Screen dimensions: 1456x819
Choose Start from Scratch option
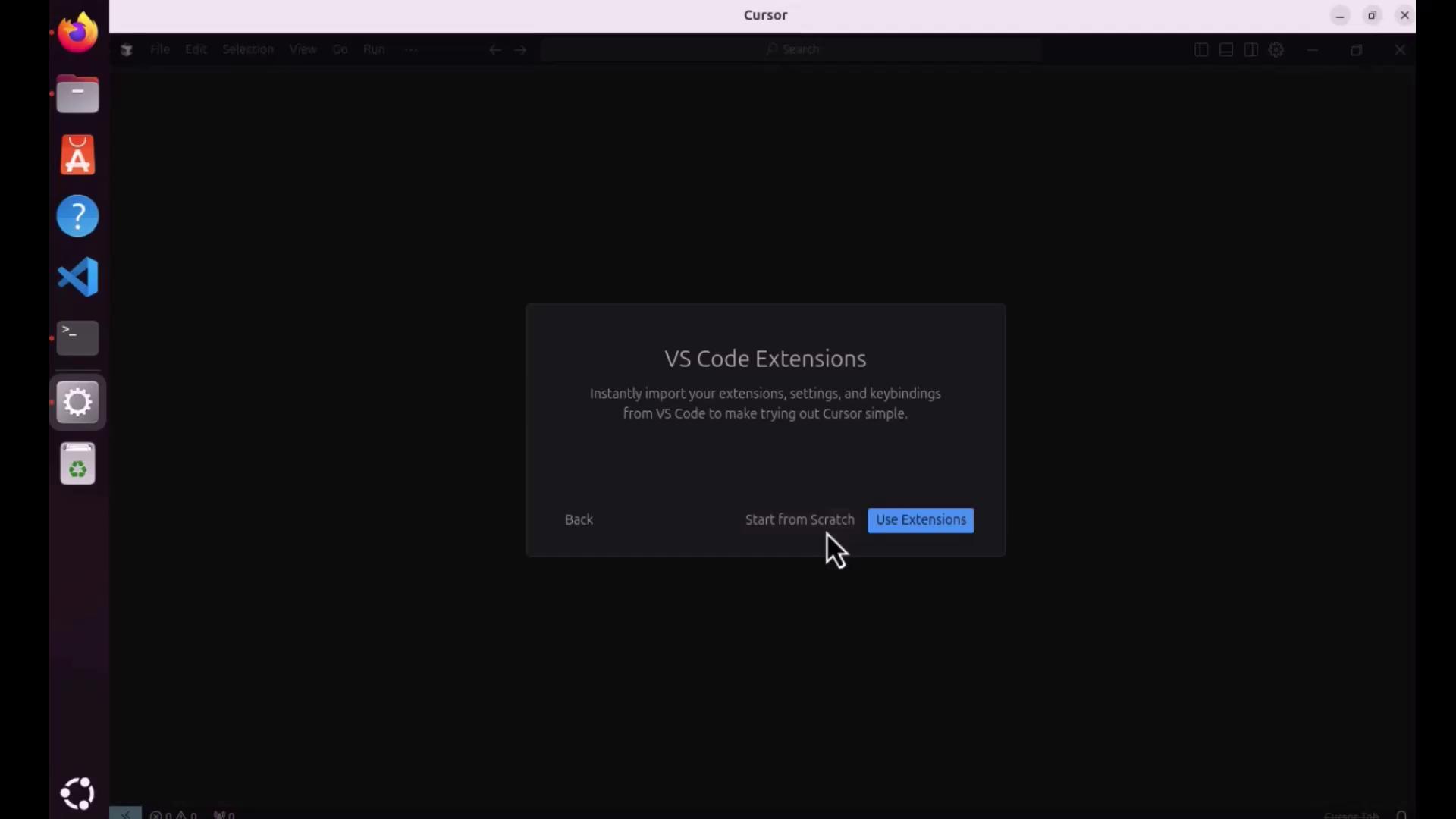pyautogui.click(x=799, y=520)
